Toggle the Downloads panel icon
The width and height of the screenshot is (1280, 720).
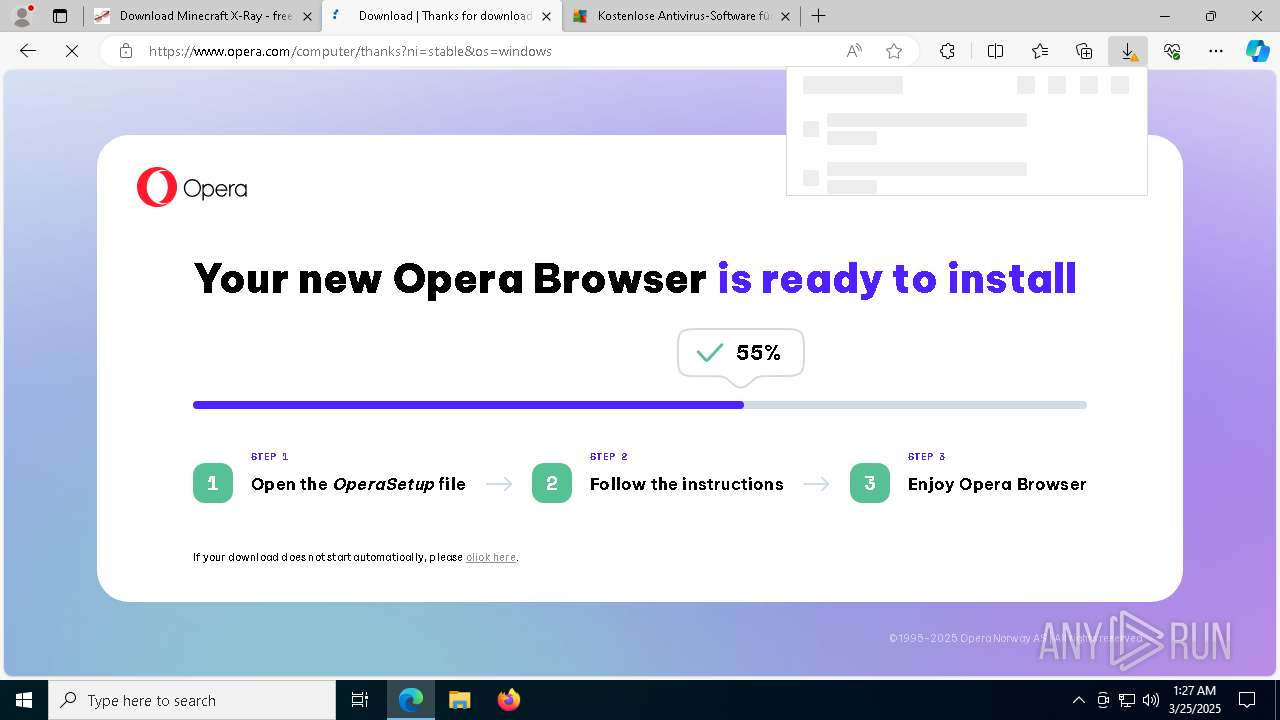point(1128,51)
